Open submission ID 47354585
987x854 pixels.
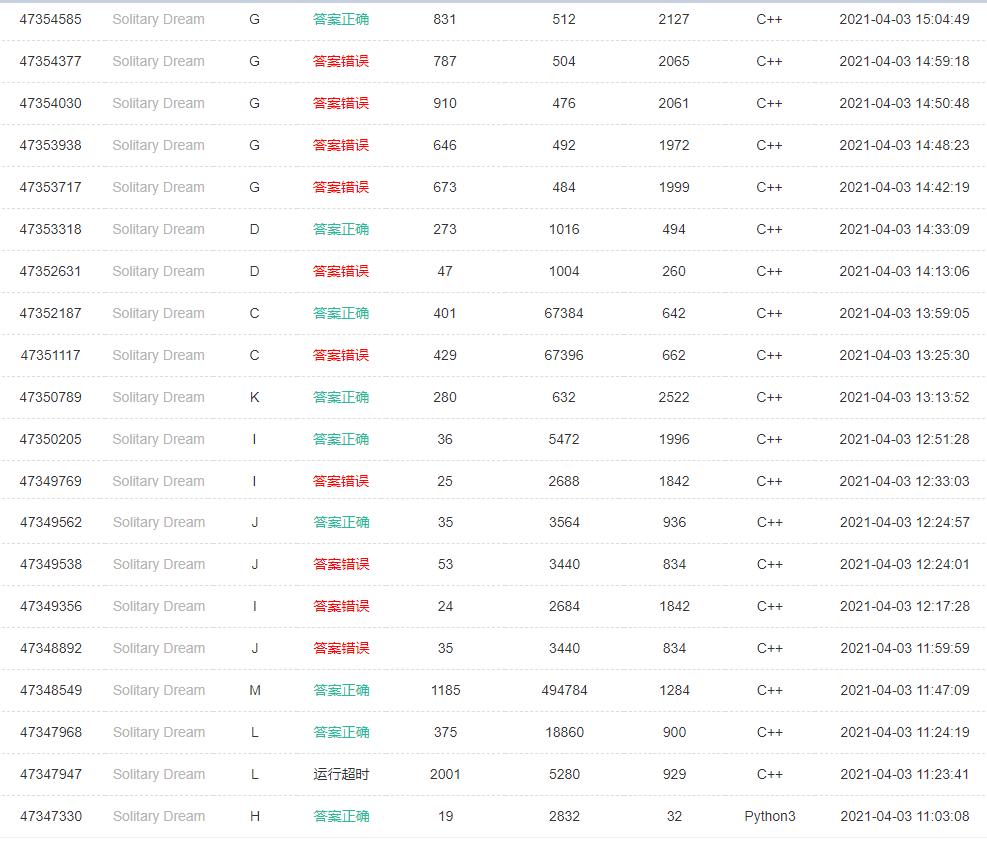click(50, 19)
